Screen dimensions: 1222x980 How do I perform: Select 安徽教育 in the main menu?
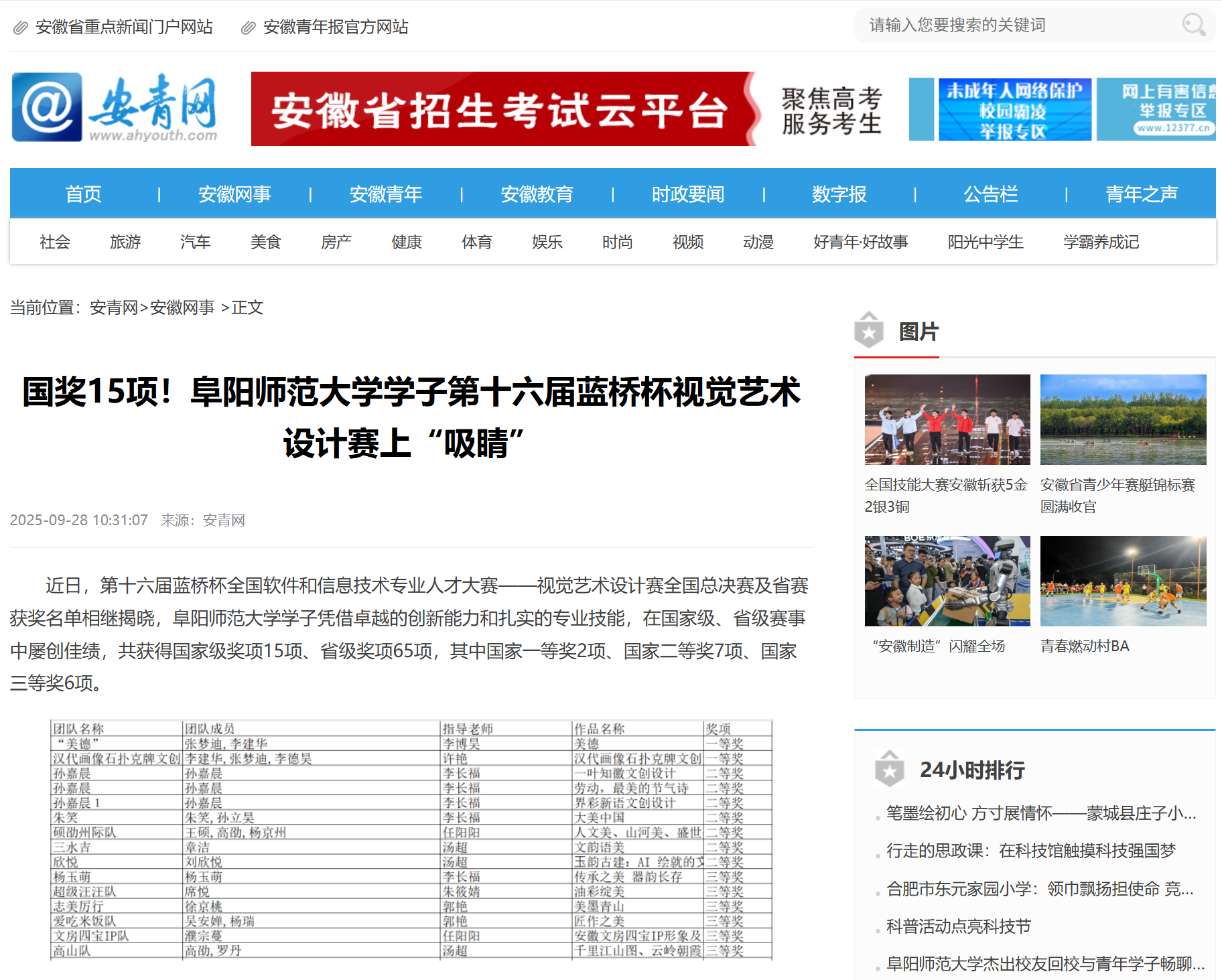[x=537, y=194]
